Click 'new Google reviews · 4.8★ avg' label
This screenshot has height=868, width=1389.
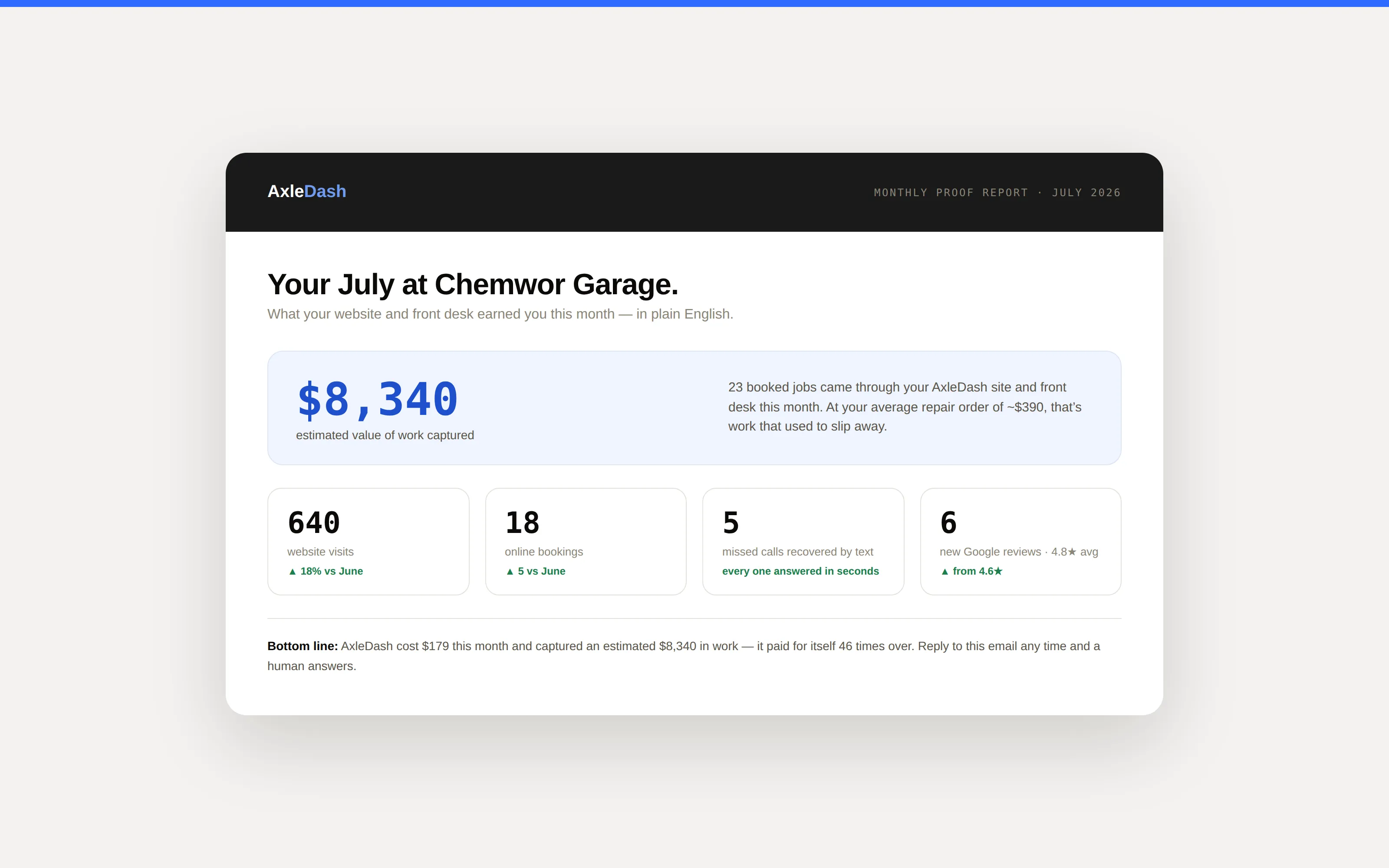(x=1018, y=552)
